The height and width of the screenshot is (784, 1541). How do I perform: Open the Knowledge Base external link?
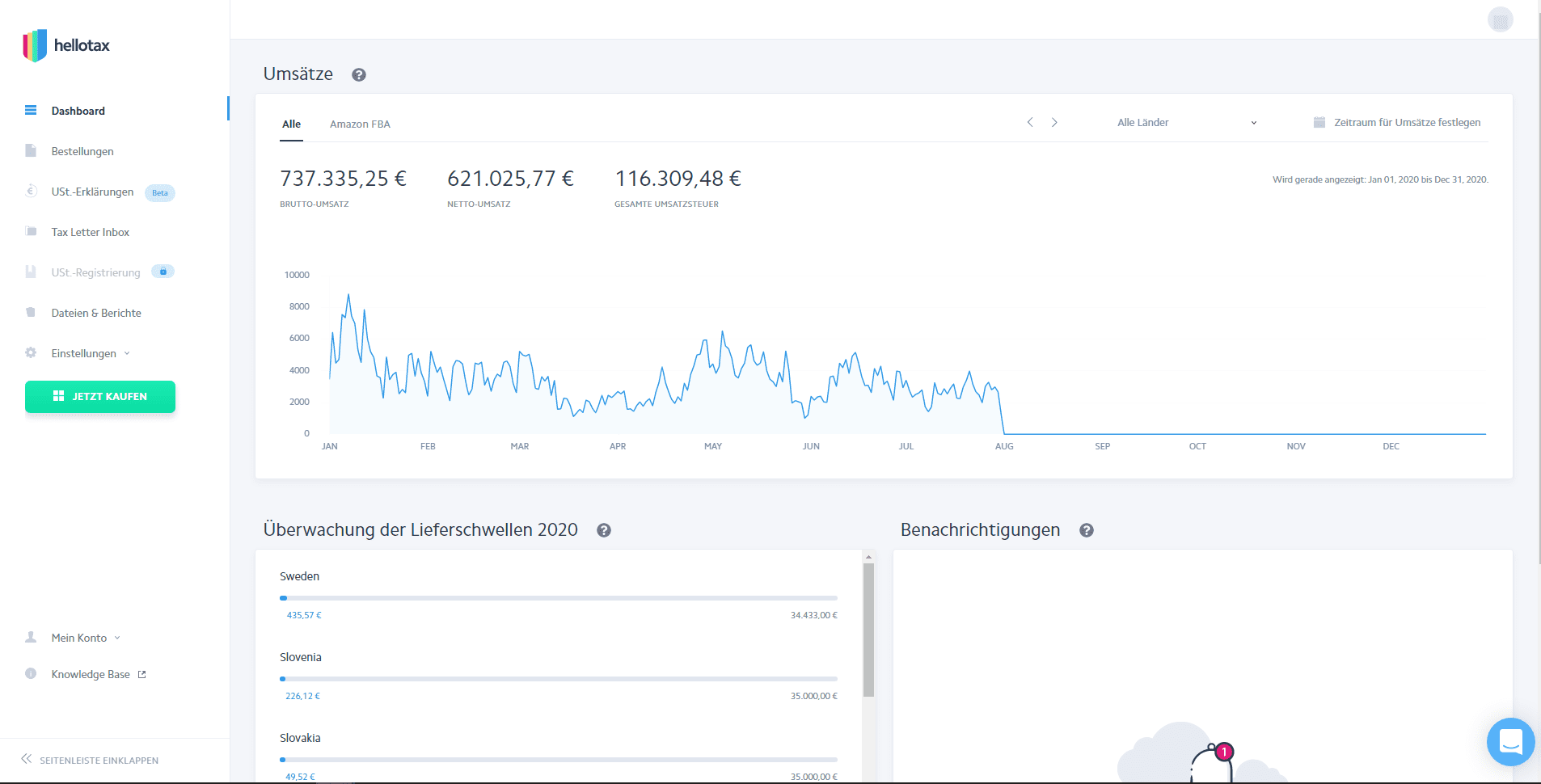pos(98,674)
